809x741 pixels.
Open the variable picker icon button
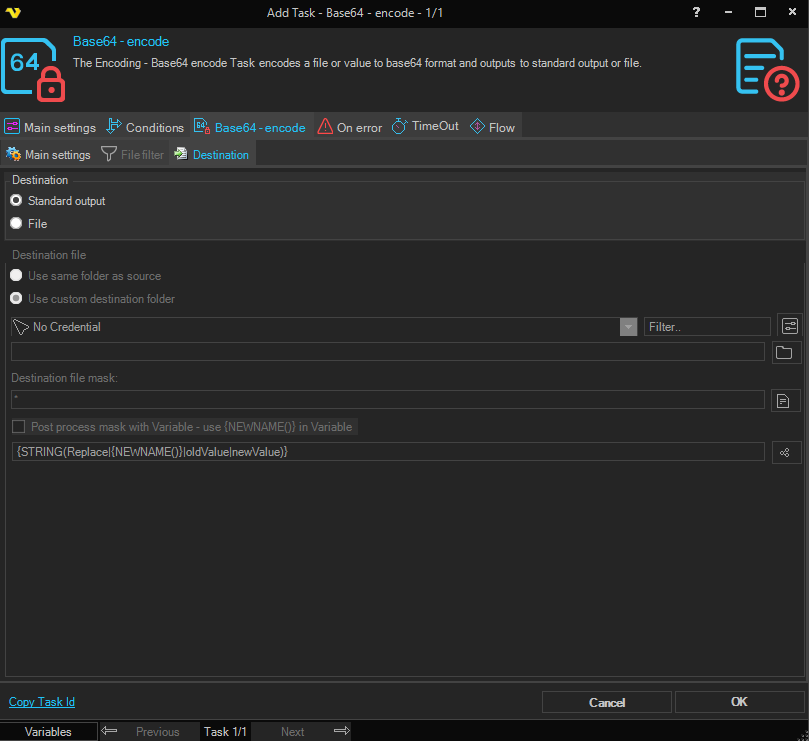pyautogui.click(x=786, y=452)
